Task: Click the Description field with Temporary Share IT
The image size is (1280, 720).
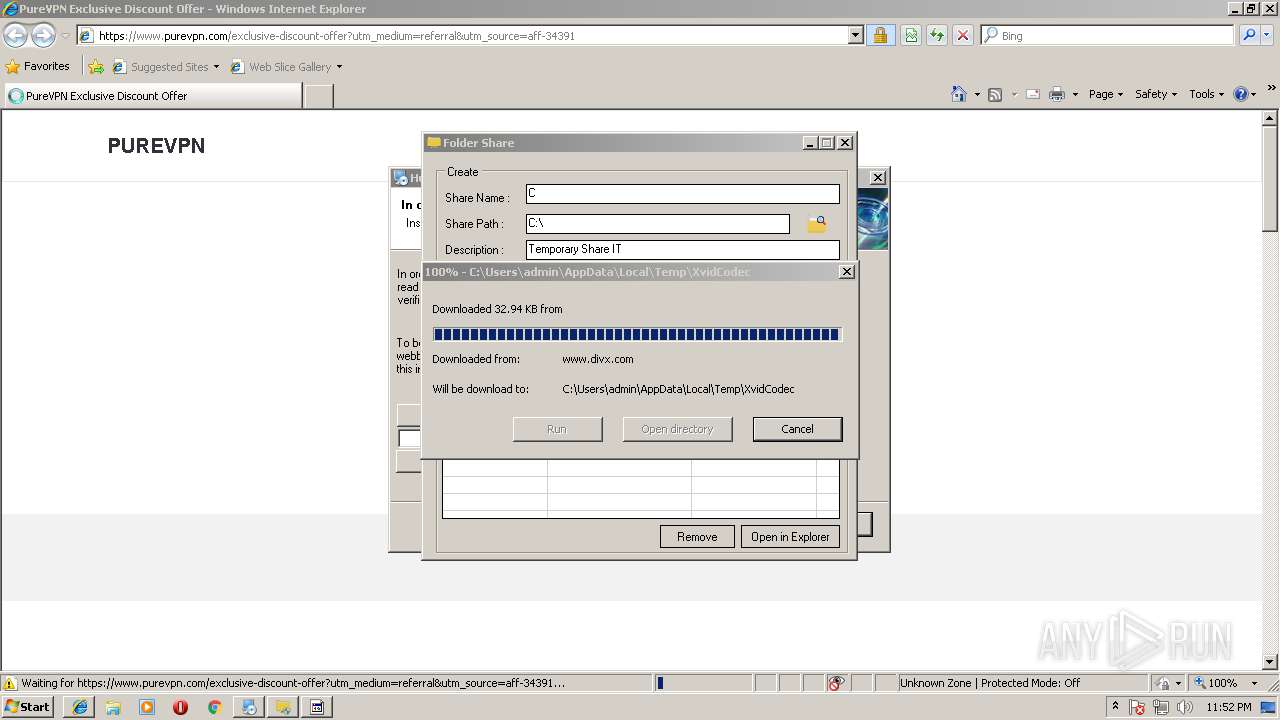Action: [683, 250]
